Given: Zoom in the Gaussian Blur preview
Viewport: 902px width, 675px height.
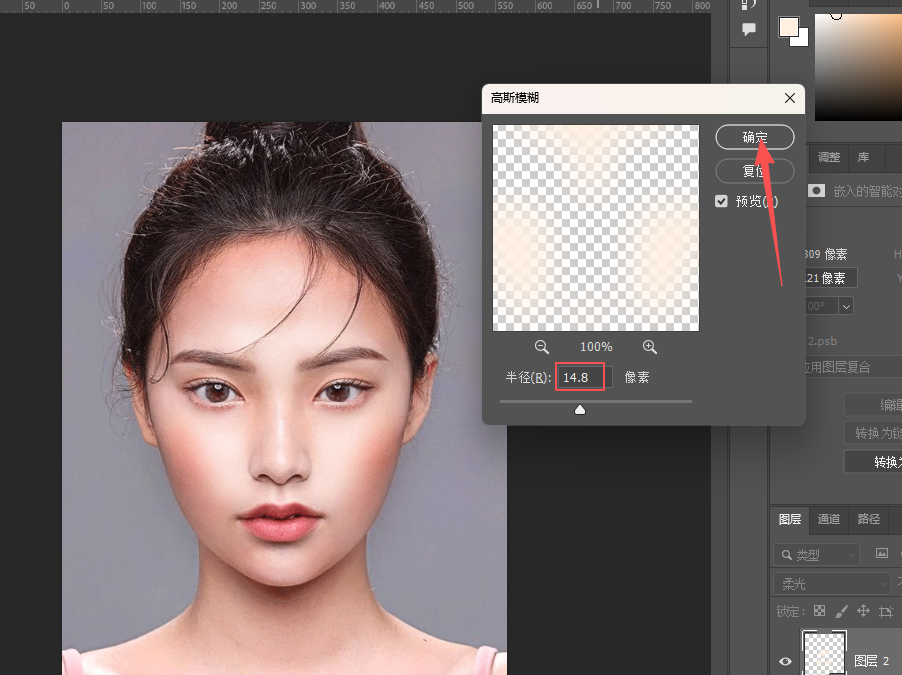Looking at the screenshot, I should click(x=649, y=346).
